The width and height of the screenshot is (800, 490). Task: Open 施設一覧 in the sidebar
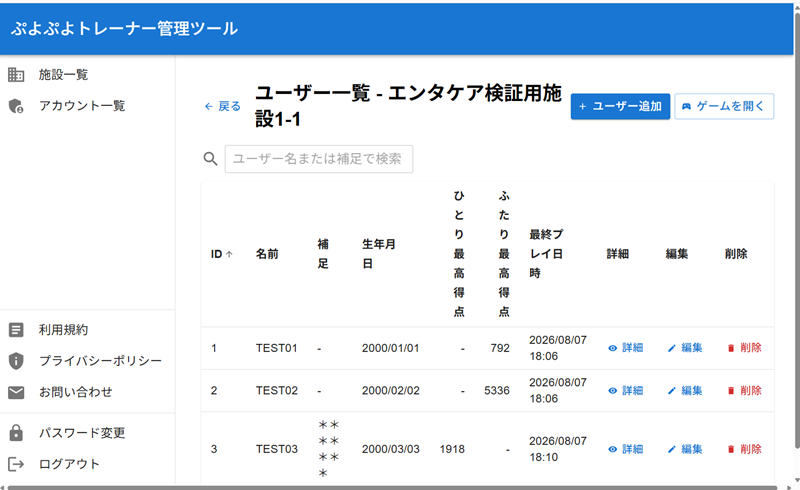[63, 75]
